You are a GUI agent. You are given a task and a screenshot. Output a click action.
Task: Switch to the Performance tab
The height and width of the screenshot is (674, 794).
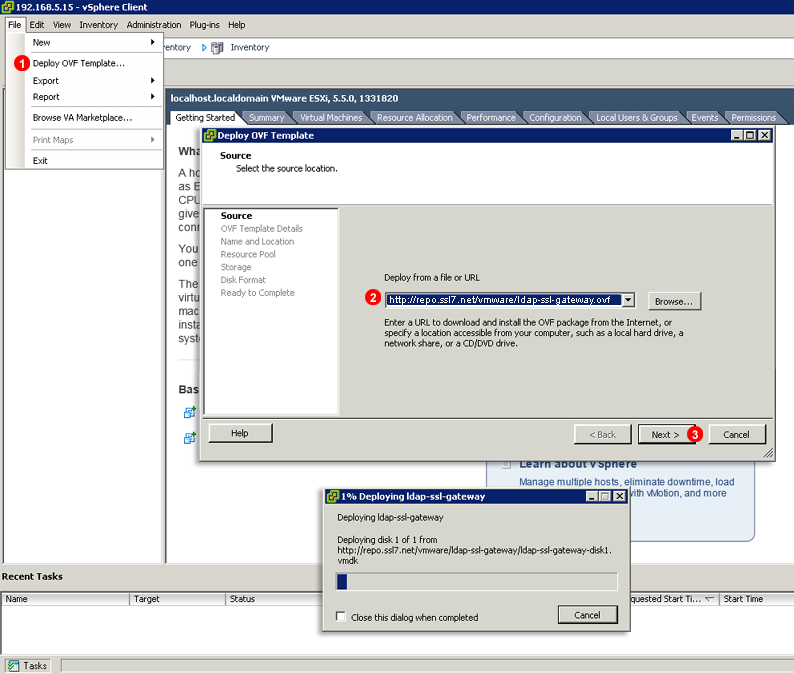click(491, 117)
